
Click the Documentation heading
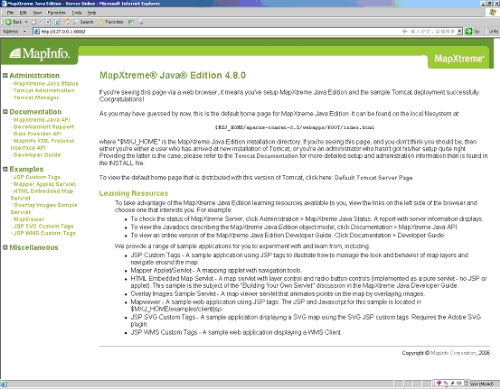[36, 112]
